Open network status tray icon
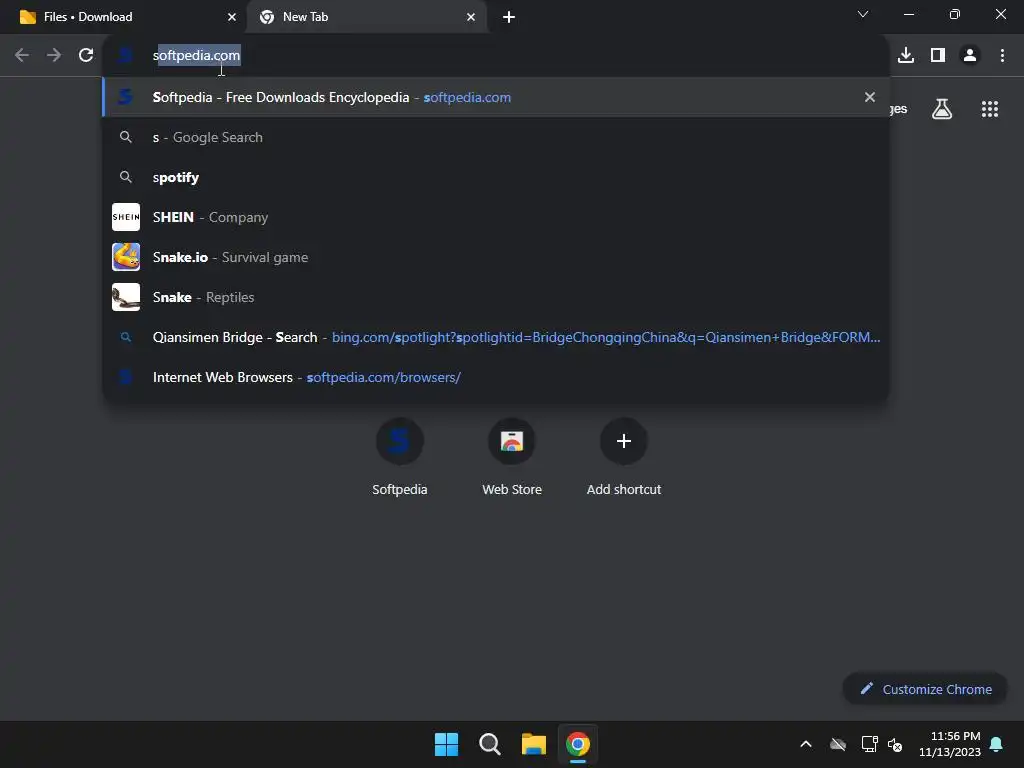Screen dimensions: 1024x768 pos(869,744)
